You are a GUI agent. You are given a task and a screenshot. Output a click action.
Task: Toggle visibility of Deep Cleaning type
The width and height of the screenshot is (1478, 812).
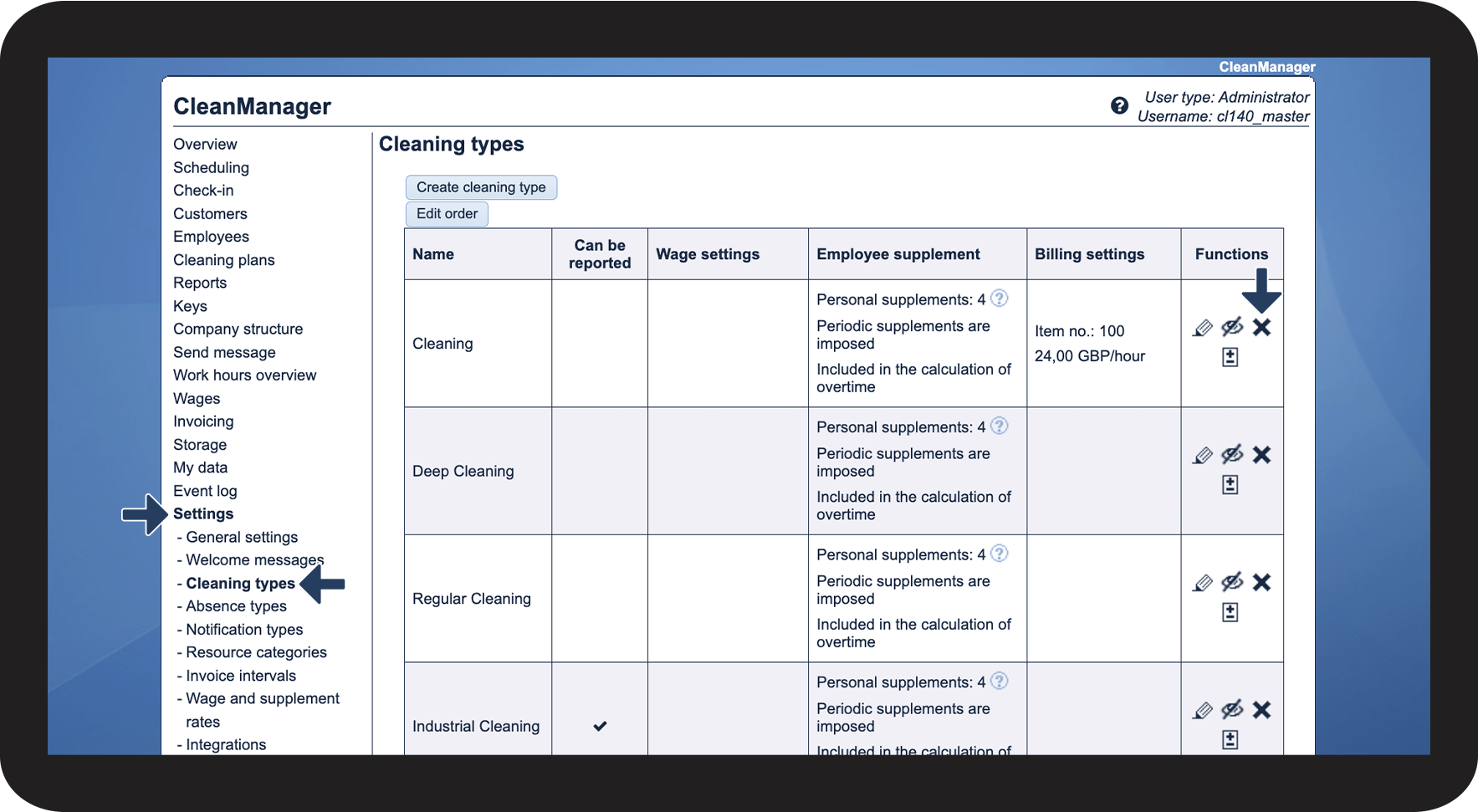pyautogui.click(x=1232, y=455)
